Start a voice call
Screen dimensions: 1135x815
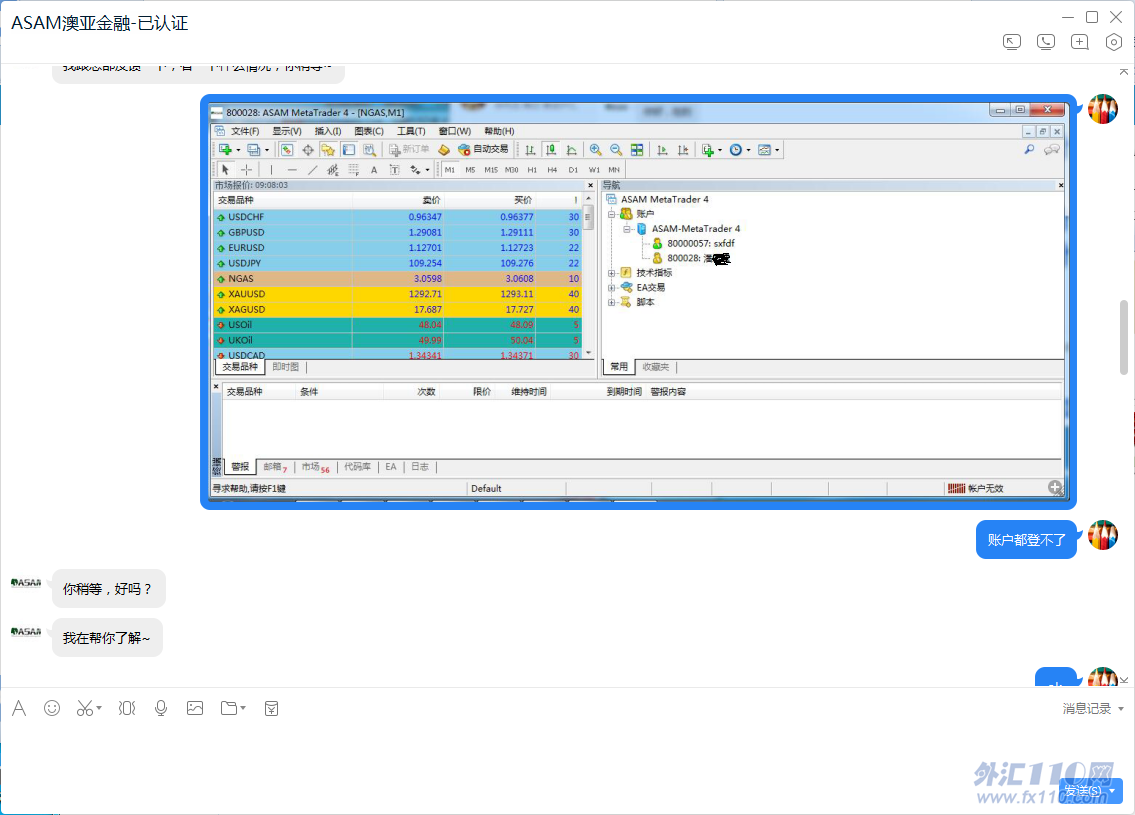1045,42
